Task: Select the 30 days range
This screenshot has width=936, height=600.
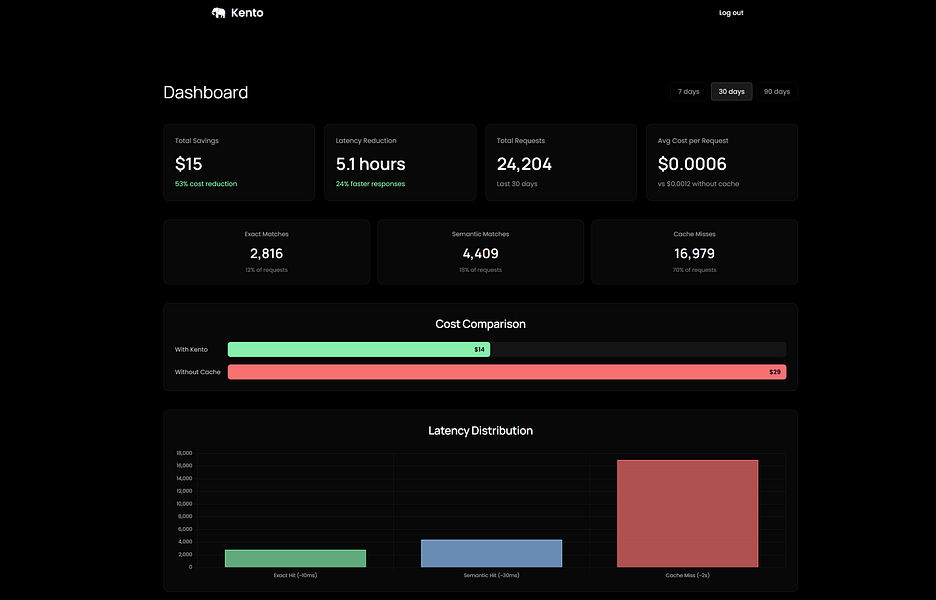Action: [x=731, y=91]
